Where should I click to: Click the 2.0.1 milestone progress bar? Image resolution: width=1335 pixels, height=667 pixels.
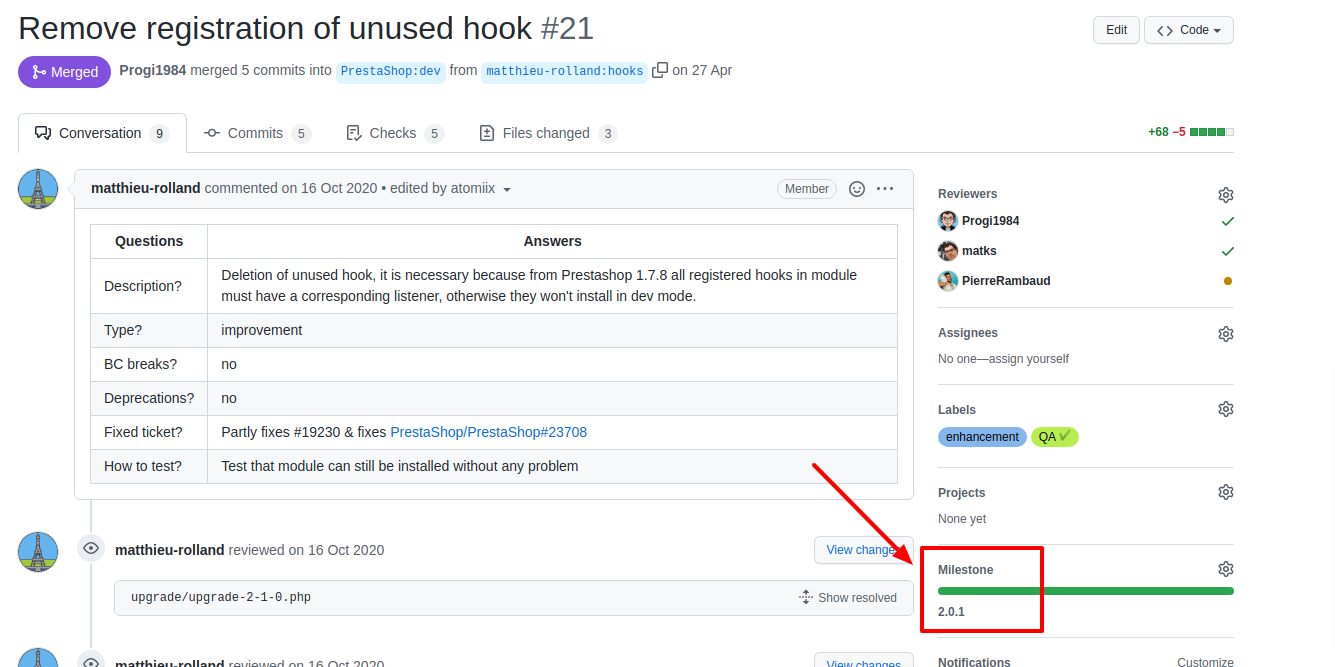(x=1083, y=590)
